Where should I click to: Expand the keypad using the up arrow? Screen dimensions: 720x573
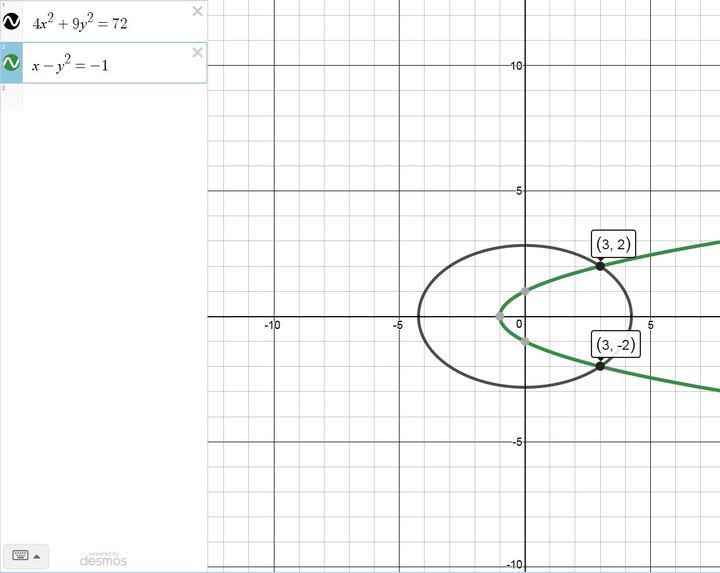click(37, 555)
